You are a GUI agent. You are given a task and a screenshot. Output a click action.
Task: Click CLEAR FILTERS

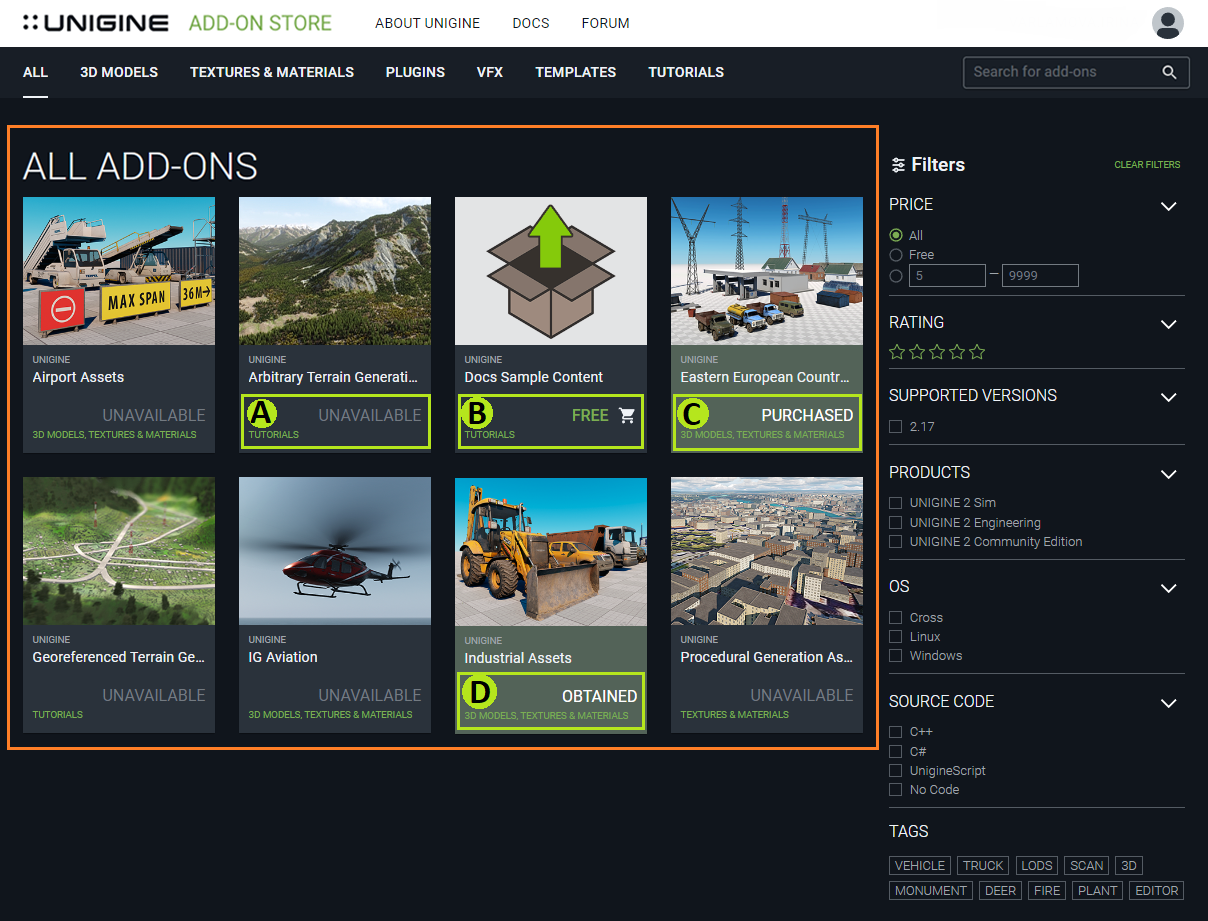(x=1147, y=165)
